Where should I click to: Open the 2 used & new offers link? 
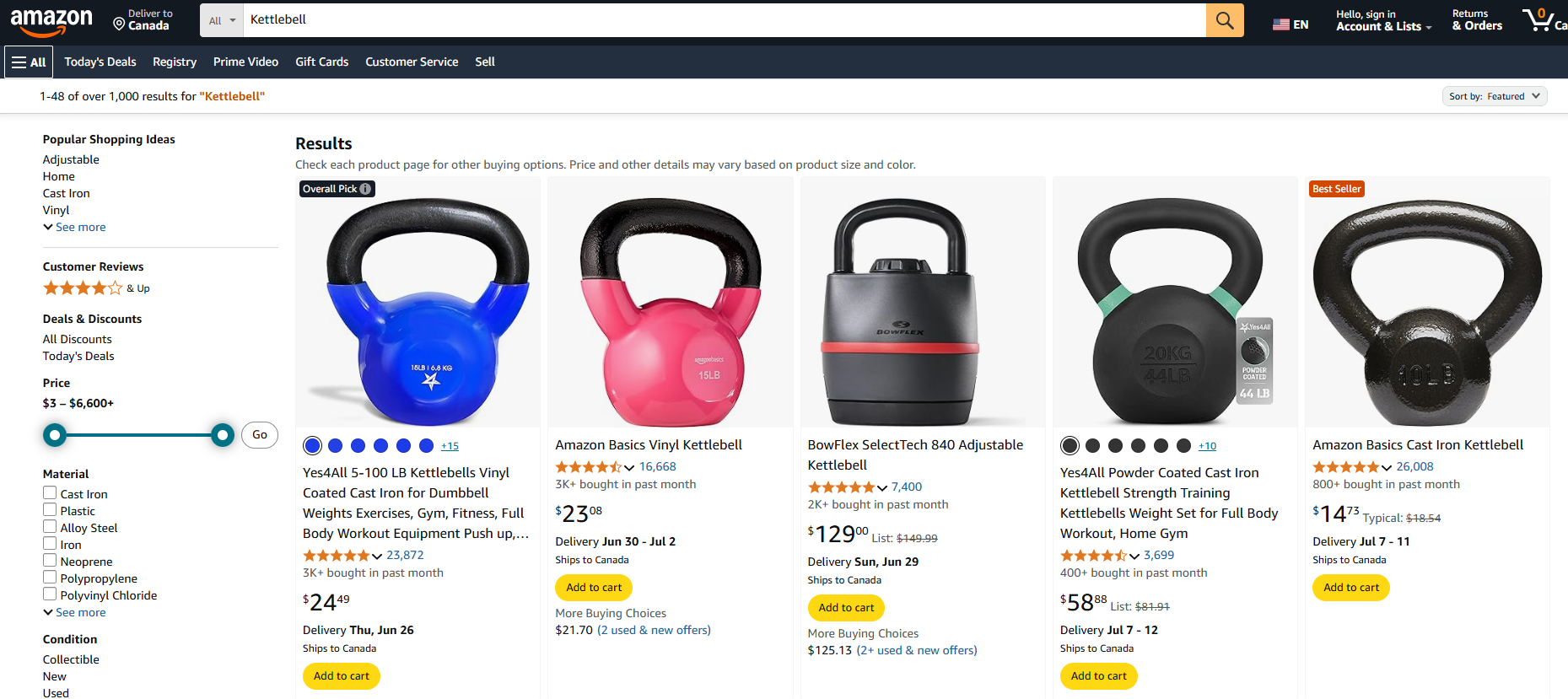pyautogui.click(x=654, y=629)
